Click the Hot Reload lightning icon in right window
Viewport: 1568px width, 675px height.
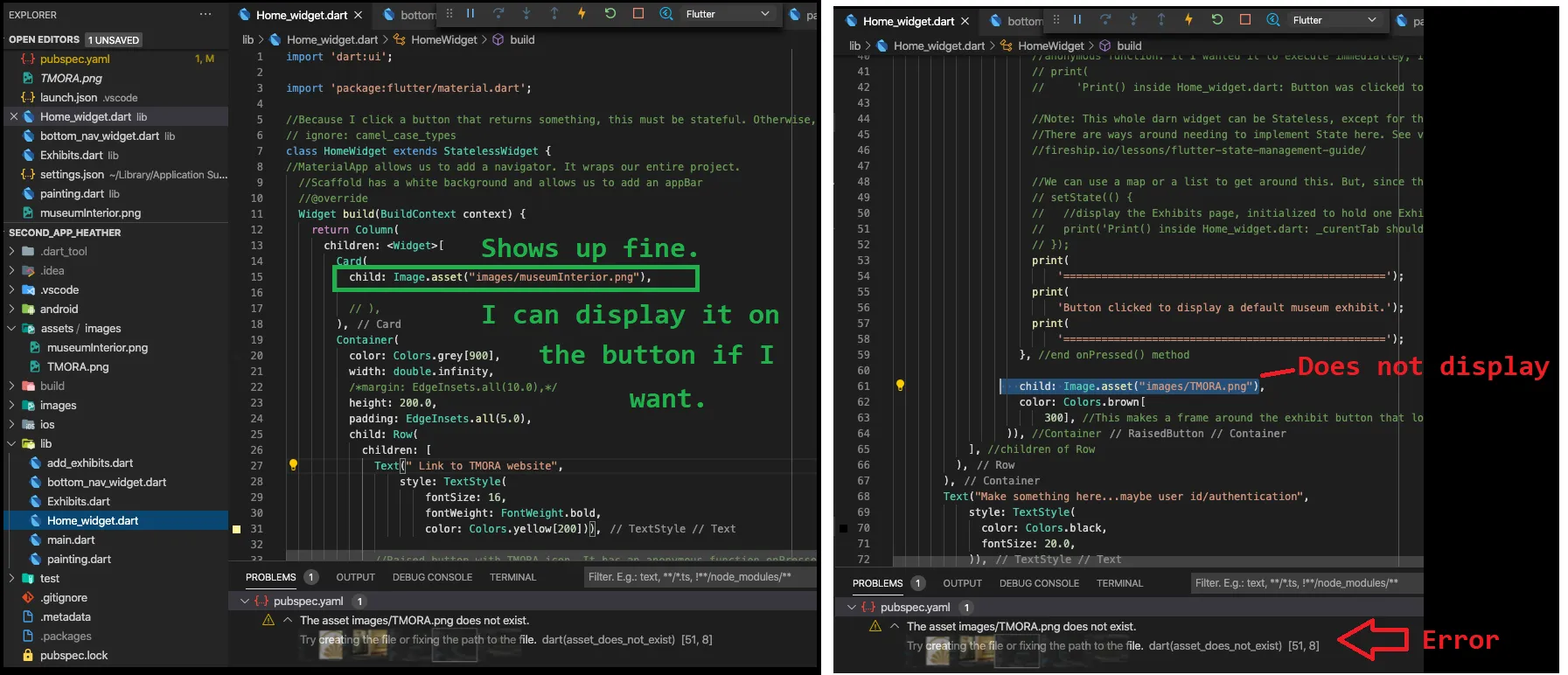coord(1188,20)
